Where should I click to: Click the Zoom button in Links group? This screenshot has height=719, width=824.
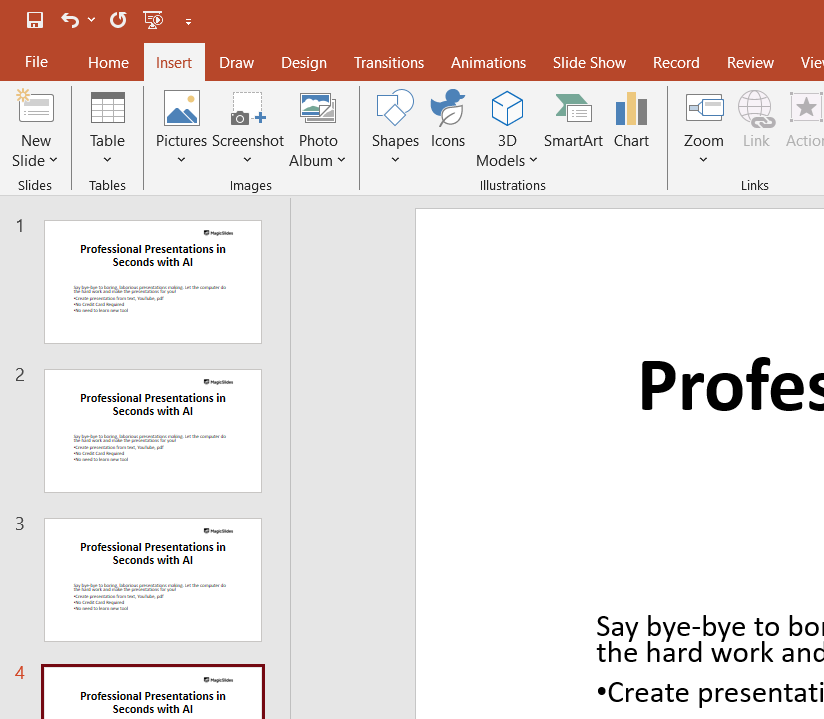pos(703,125)
